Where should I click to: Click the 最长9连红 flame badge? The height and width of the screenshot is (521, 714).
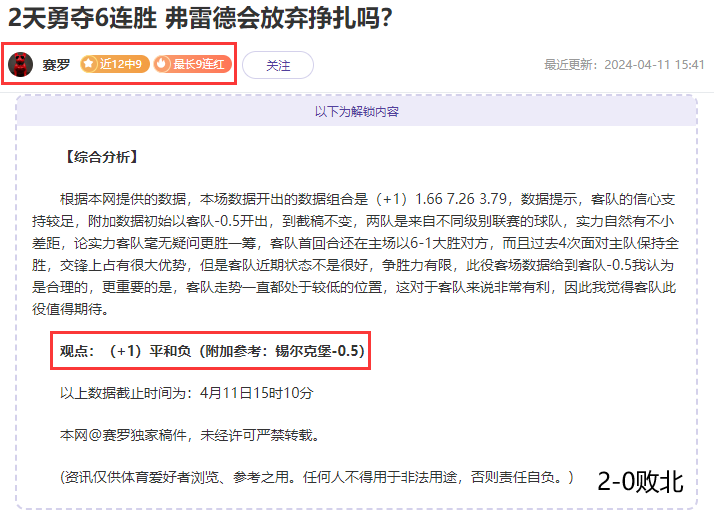(192, 64)
